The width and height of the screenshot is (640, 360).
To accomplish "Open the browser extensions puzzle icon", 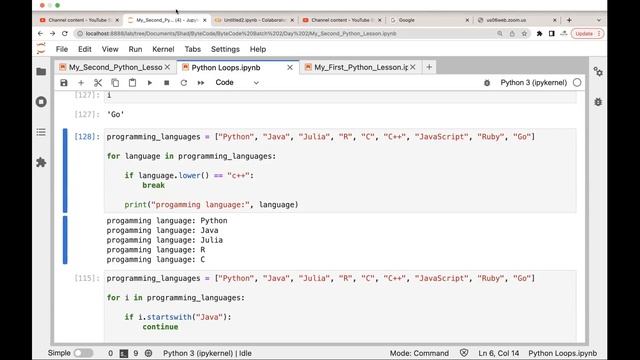I will [539, 33].
